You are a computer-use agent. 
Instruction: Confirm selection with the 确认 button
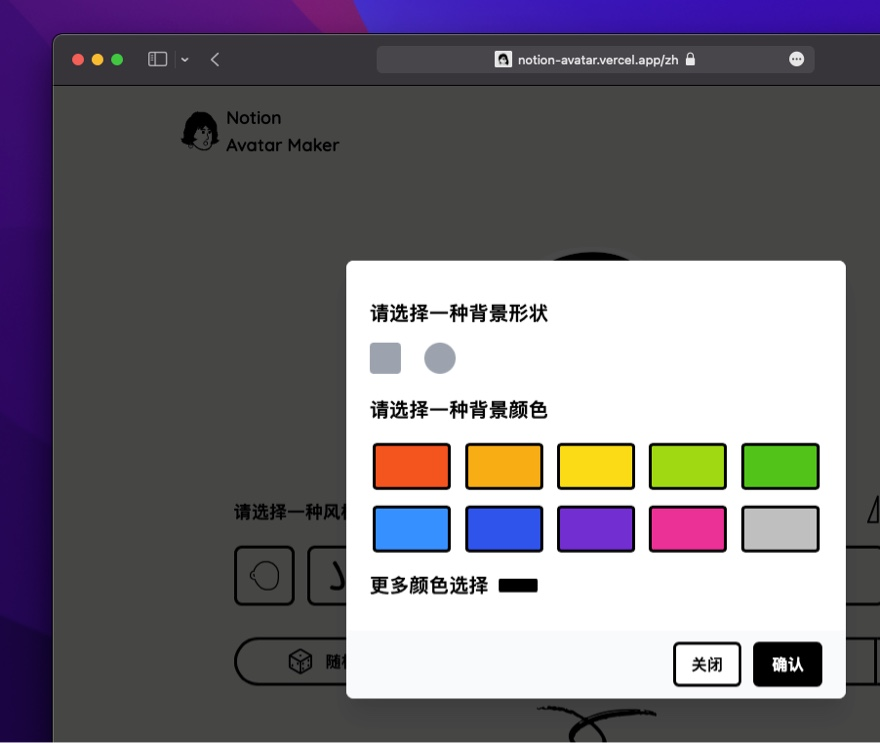[x=787, y=663]
